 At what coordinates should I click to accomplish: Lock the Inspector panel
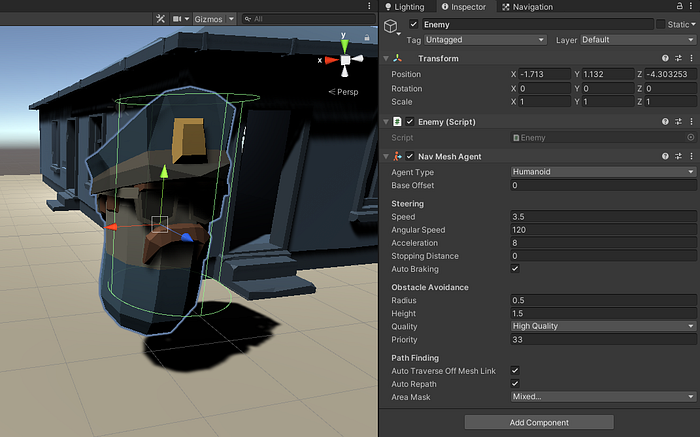click(x=678, y=7)
